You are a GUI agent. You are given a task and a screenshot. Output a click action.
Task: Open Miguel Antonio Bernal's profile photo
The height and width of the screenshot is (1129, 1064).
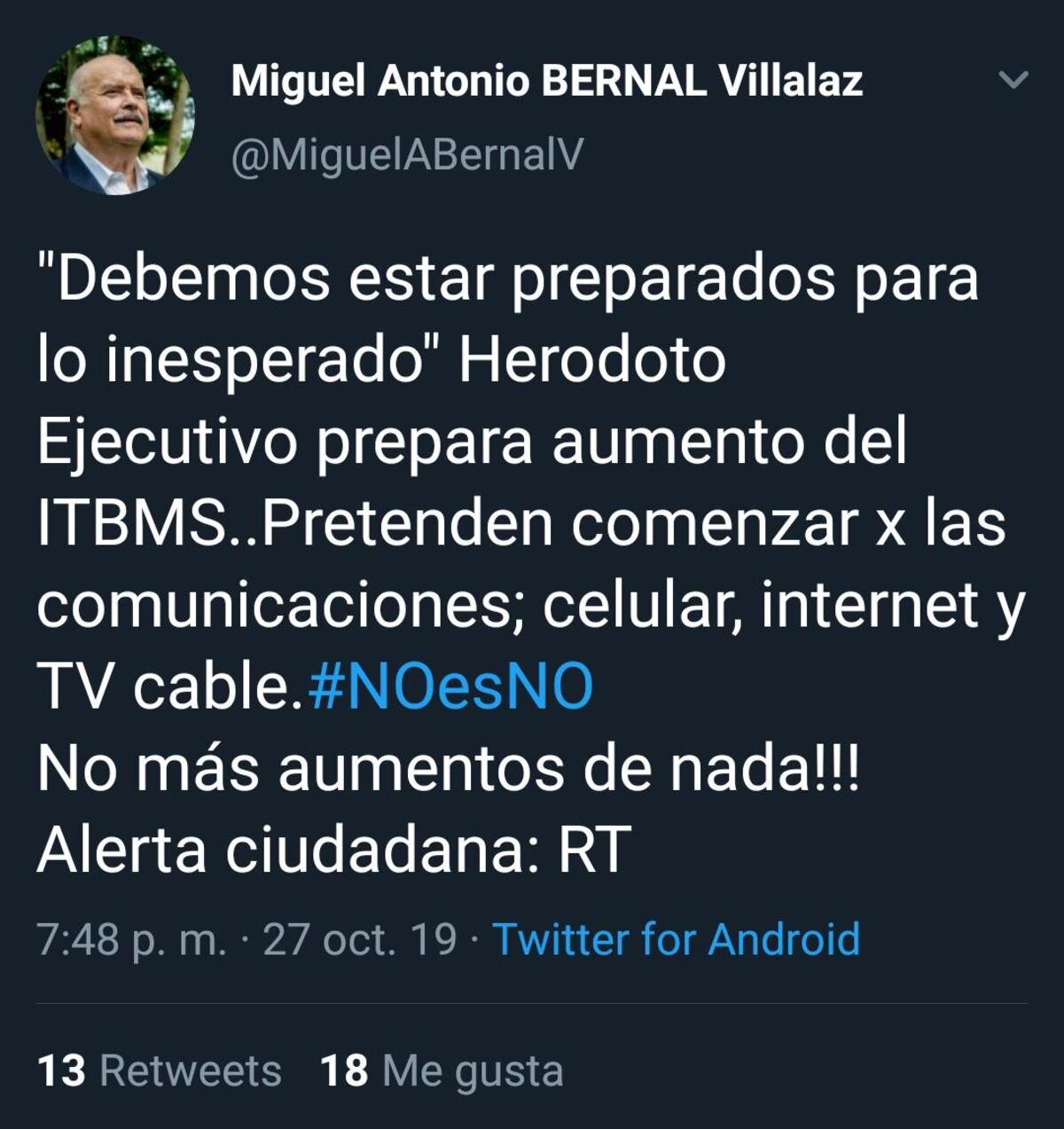coord(115,115)
